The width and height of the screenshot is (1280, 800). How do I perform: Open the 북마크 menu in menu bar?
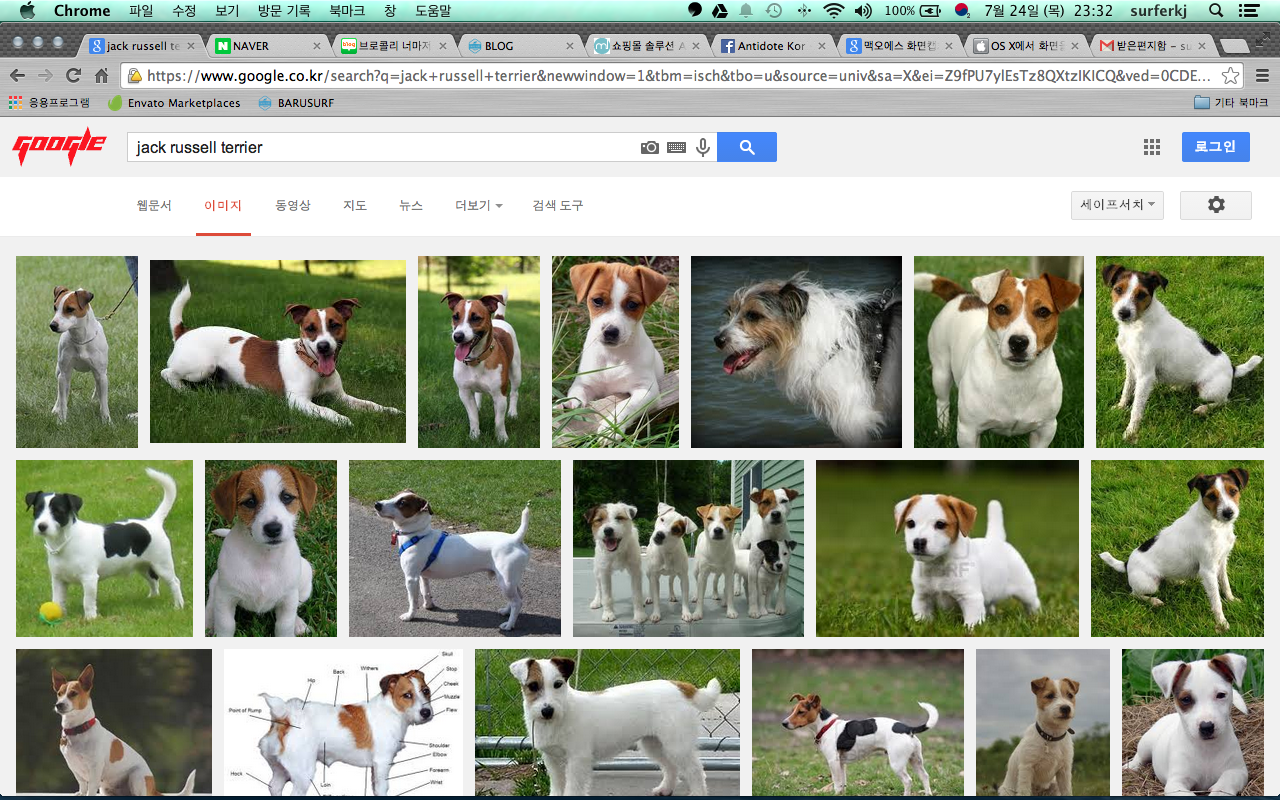click(347, 11)
